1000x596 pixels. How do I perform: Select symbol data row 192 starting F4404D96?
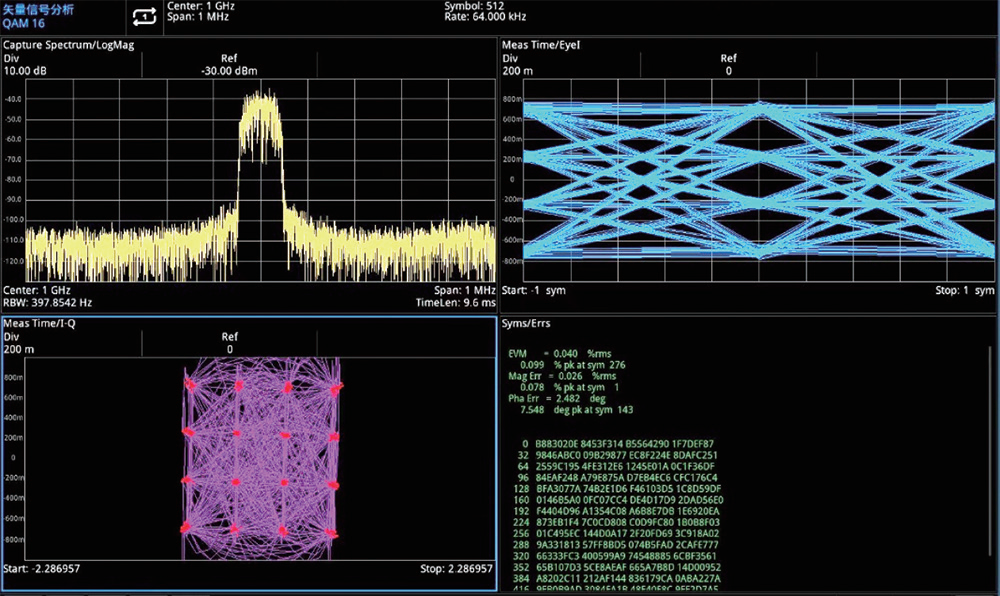pyautogui.click(x=616, y=511)
